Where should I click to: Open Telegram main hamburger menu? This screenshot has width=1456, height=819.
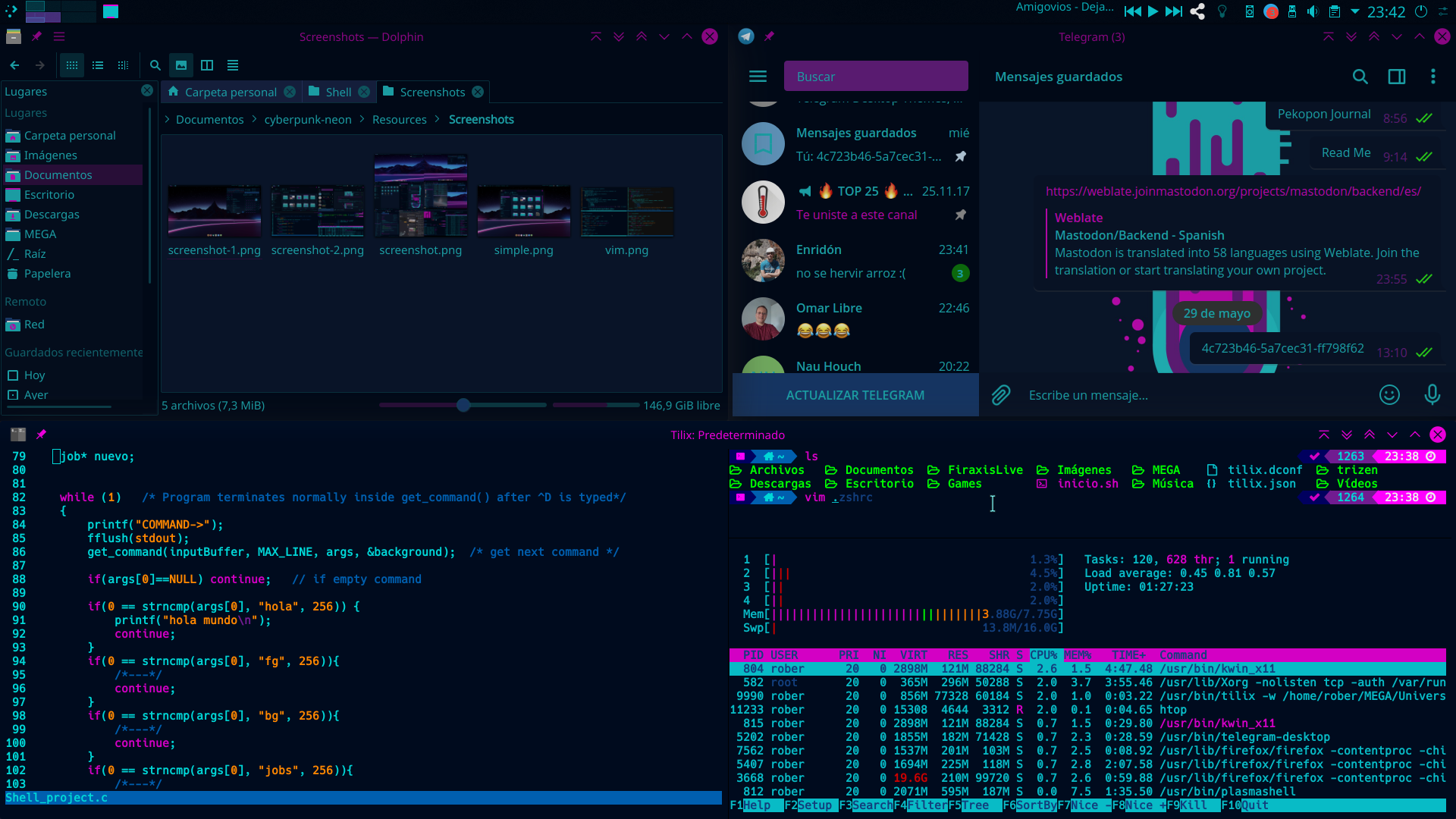(758, 77)
